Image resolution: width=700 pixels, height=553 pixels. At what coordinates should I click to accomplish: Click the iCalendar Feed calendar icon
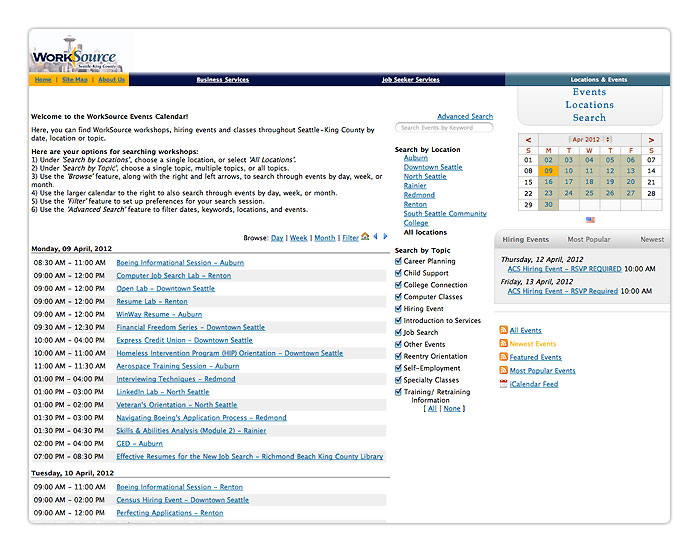point(504,383)
